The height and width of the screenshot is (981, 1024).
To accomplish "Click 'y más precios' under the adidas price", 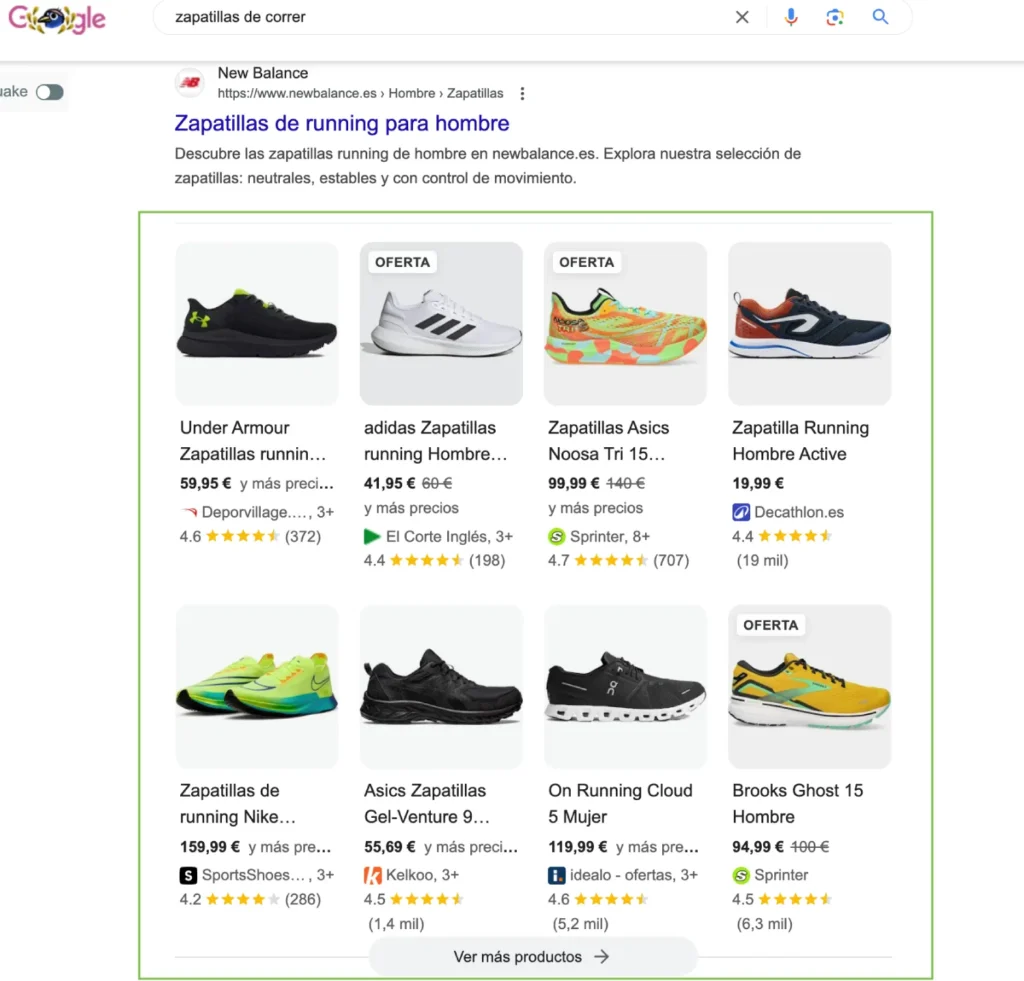I will tap(411, 508).
